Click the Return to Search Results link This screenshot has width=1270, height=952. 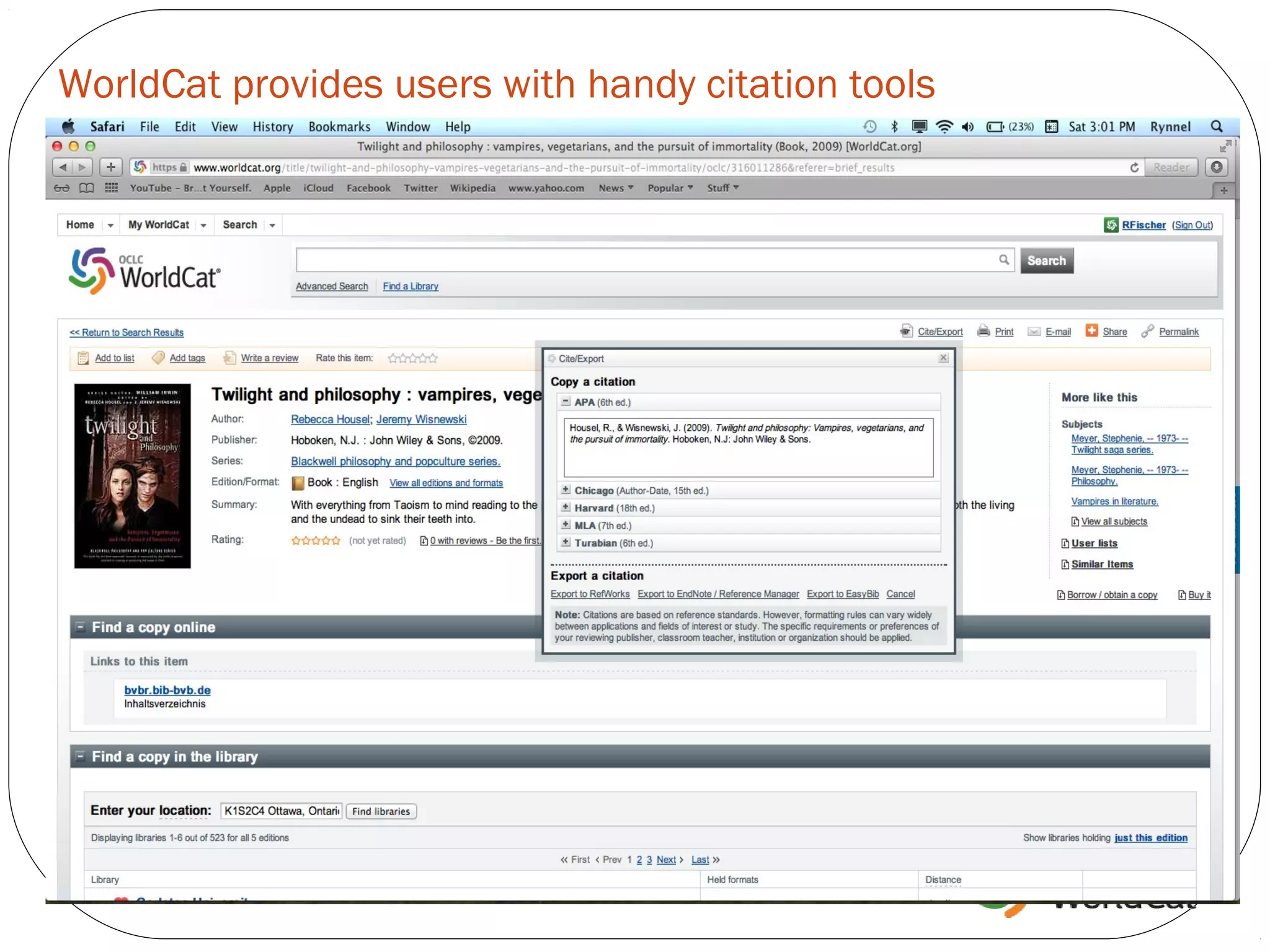pyautogui.click(x=127, y=333)
